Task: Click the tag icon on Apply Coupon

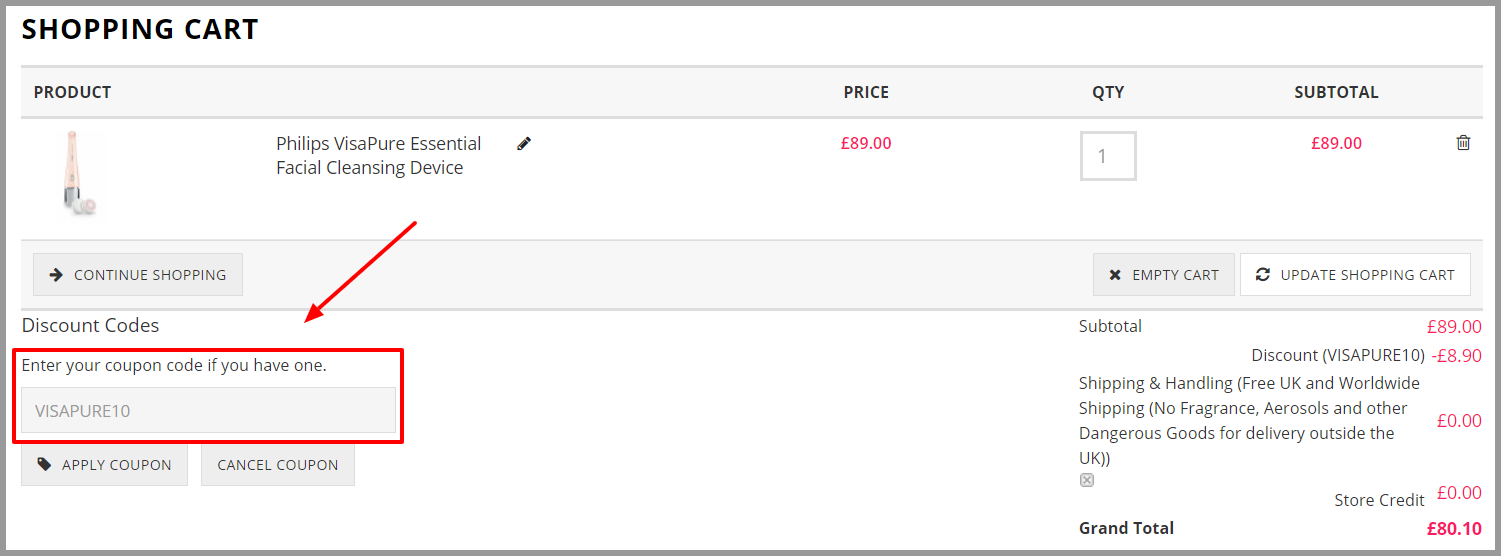Action: [44, 464]
